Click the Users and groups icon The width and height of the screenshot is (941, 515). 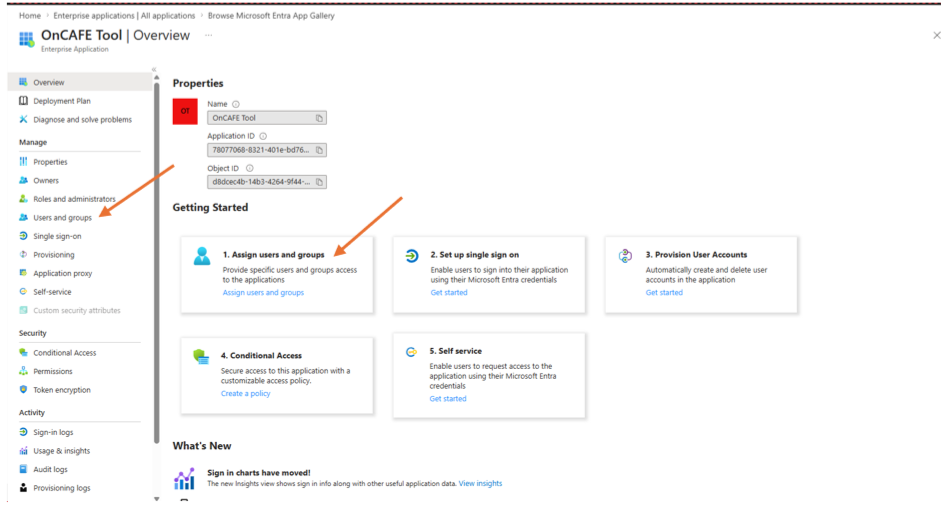tap(23, 217)
